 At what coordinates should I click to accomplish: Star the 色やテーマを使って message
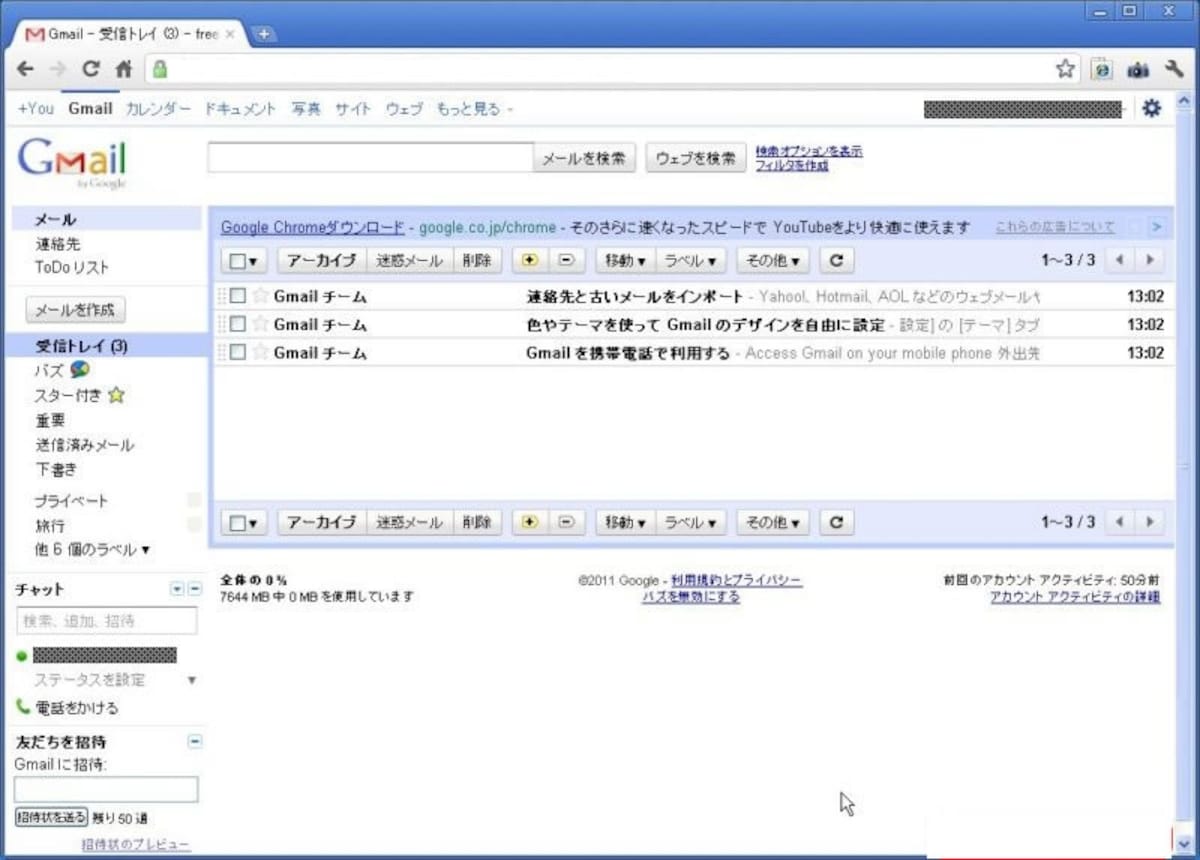click(260, 324)
